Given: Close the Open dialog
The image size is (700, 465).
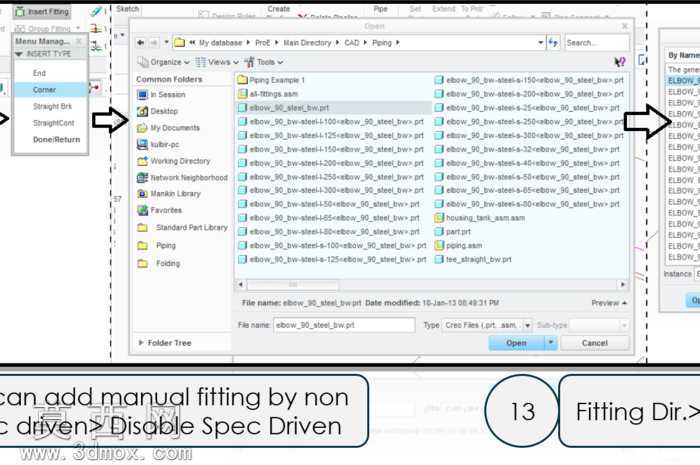Looking at the screenshot, I should (x=625, y=26).
